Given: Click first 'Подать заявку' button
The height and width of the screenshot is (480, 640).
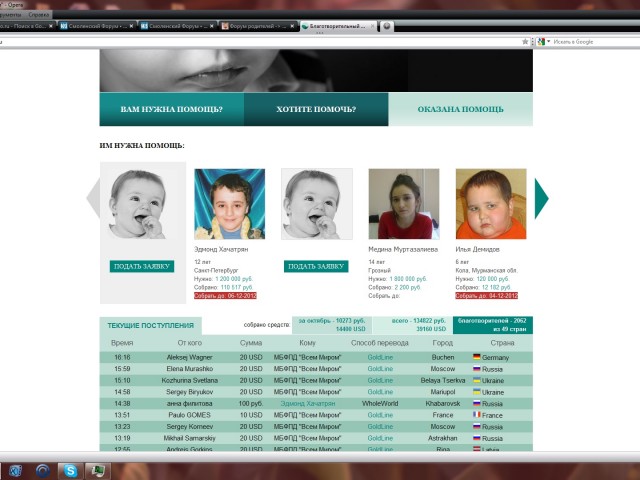Looking at the screenshot, I should point(142,266).
